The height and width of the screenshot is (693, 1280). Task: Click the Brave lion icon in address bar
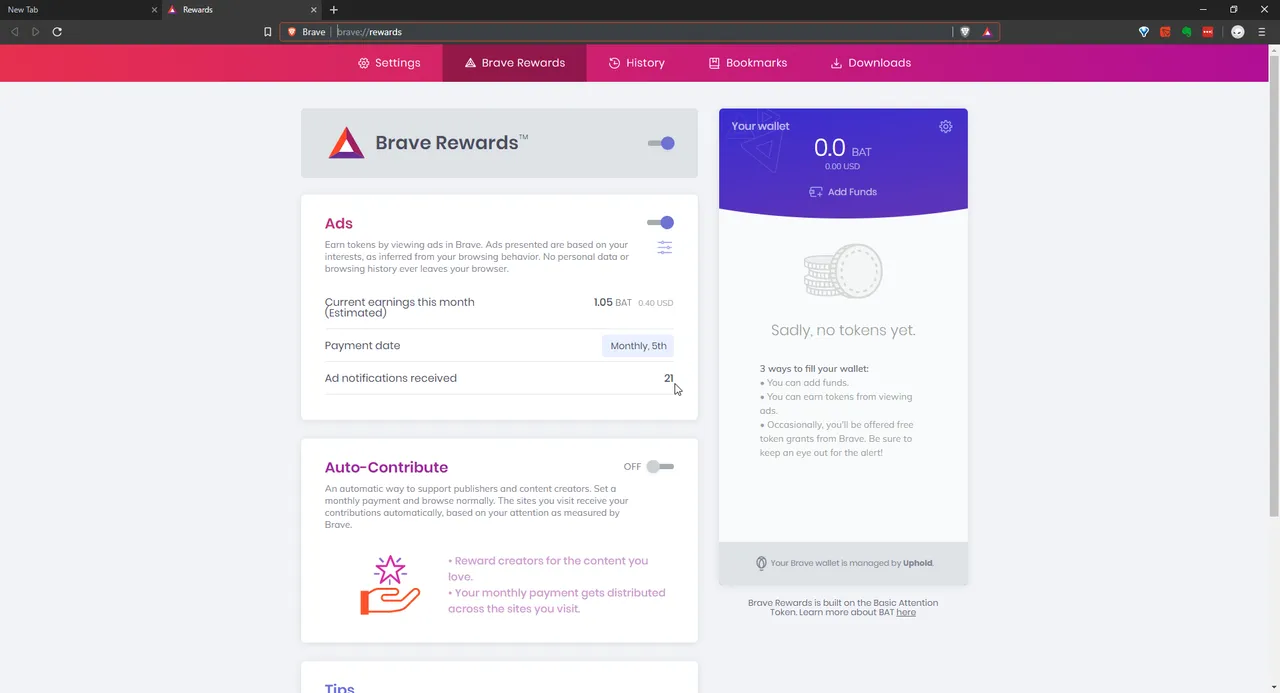(292, 32)
